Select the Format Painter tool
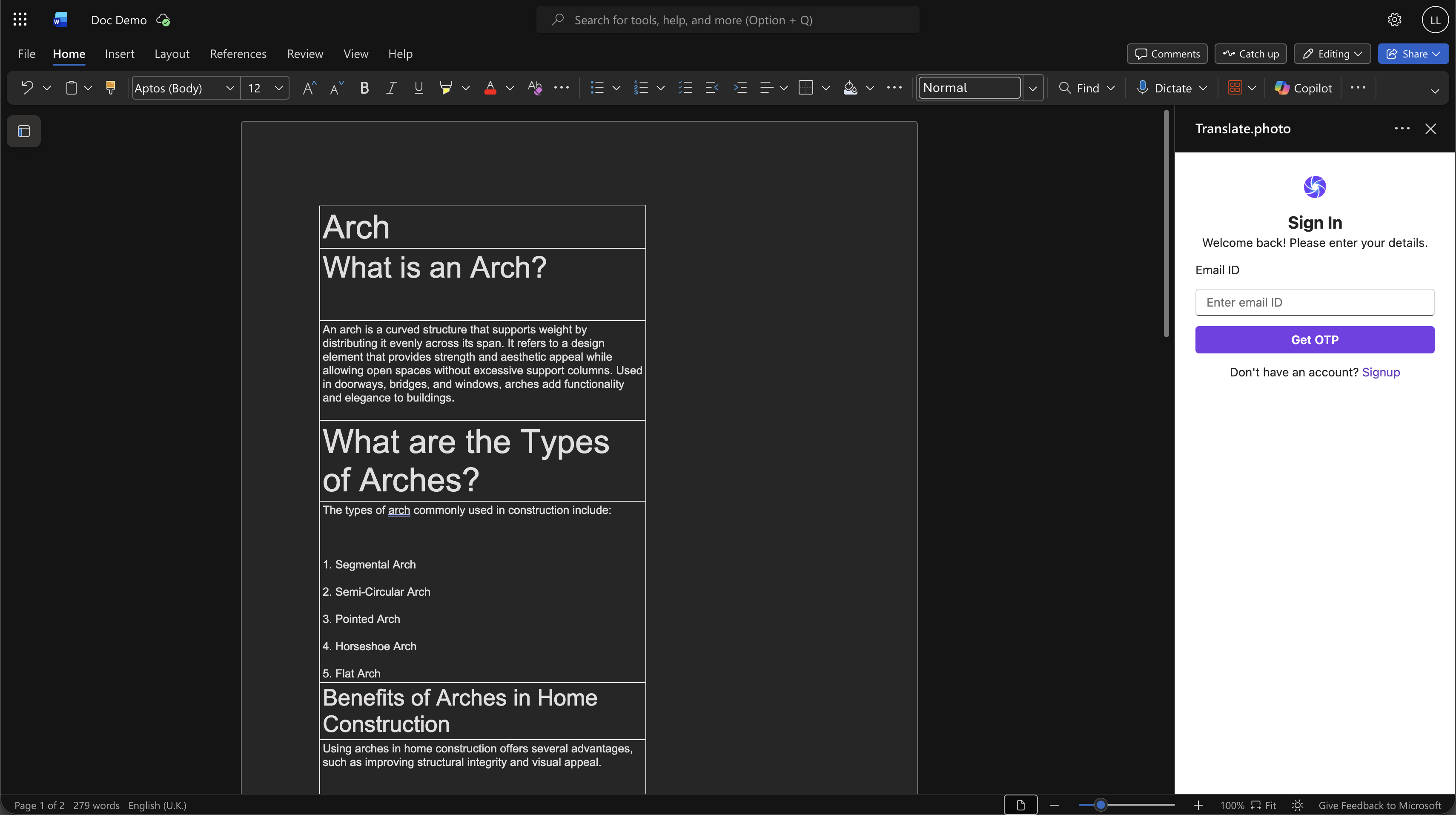 [111, 88]
